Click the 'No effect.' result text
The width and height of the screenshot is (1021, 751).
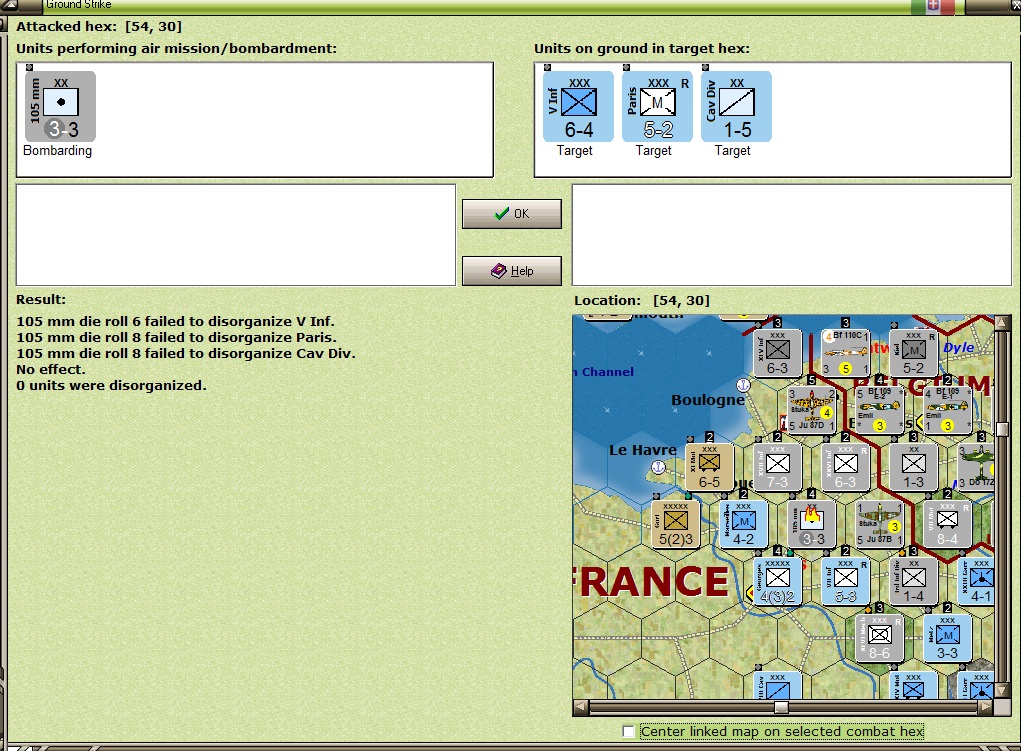point(51,369)
